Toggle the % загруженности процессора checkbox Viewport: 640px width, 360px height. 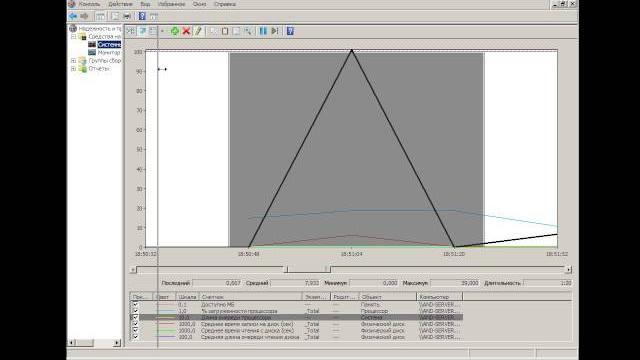pos(136,311)
